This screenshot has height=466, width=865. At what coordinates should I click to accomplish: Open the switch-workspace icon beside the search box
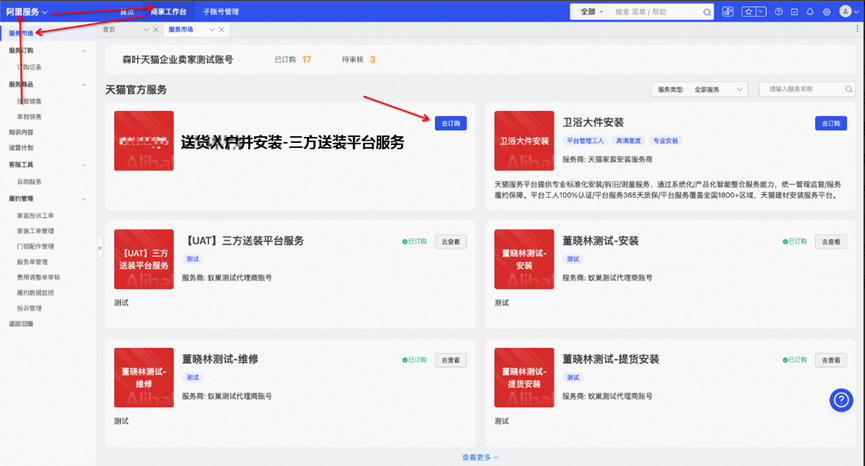tap(728, 12)
